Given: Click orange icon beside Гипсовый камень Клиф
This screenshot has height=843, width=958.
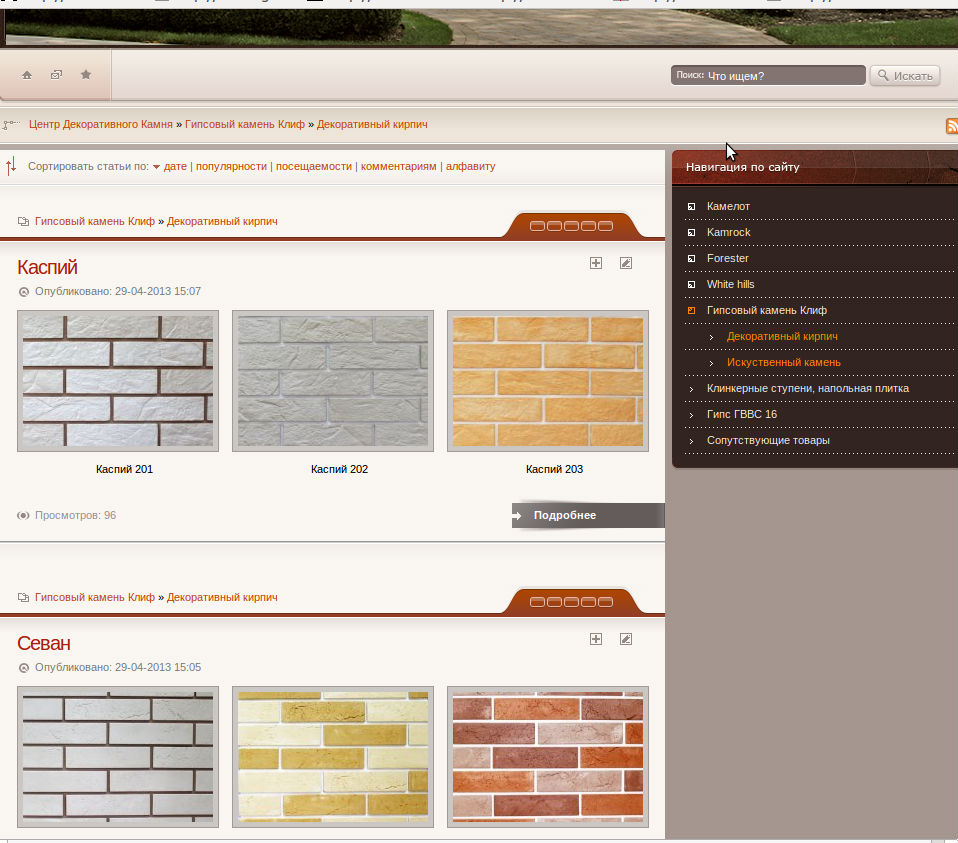Looking at the screenshot, I should [692, 310].
